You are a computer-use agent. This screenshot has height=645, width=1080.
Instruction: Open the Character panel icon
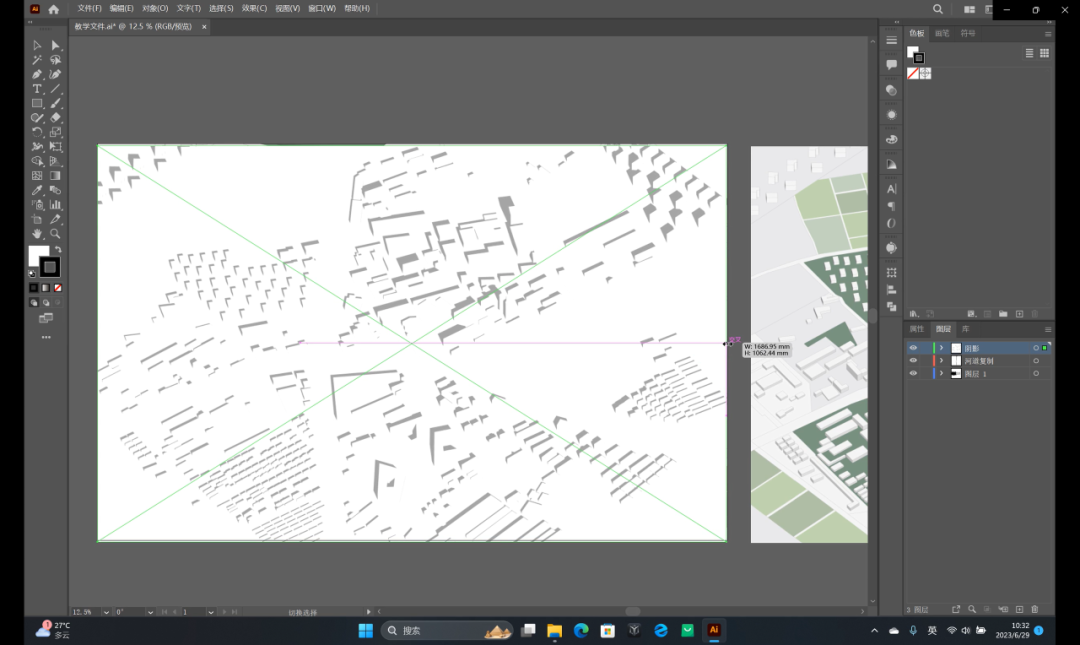(x=891, y=189)
